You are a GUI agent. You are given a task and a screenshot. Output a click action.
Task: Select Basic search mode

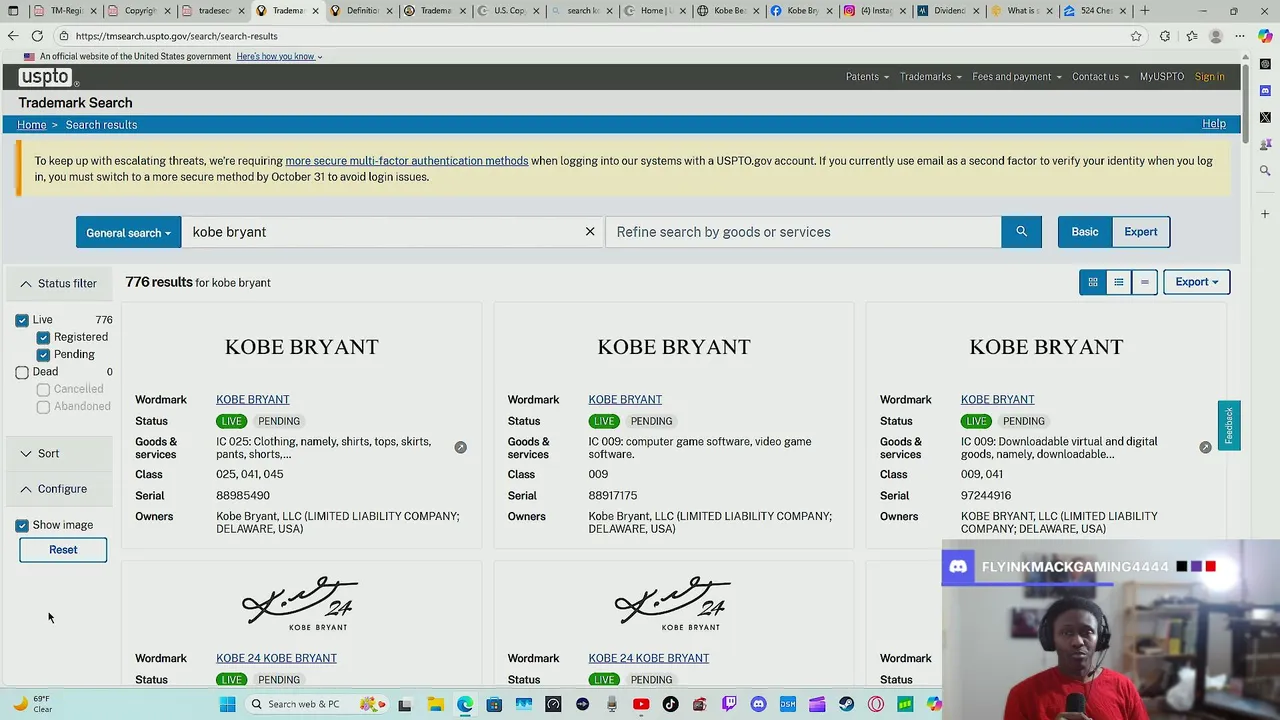(x=1085, y=232)
